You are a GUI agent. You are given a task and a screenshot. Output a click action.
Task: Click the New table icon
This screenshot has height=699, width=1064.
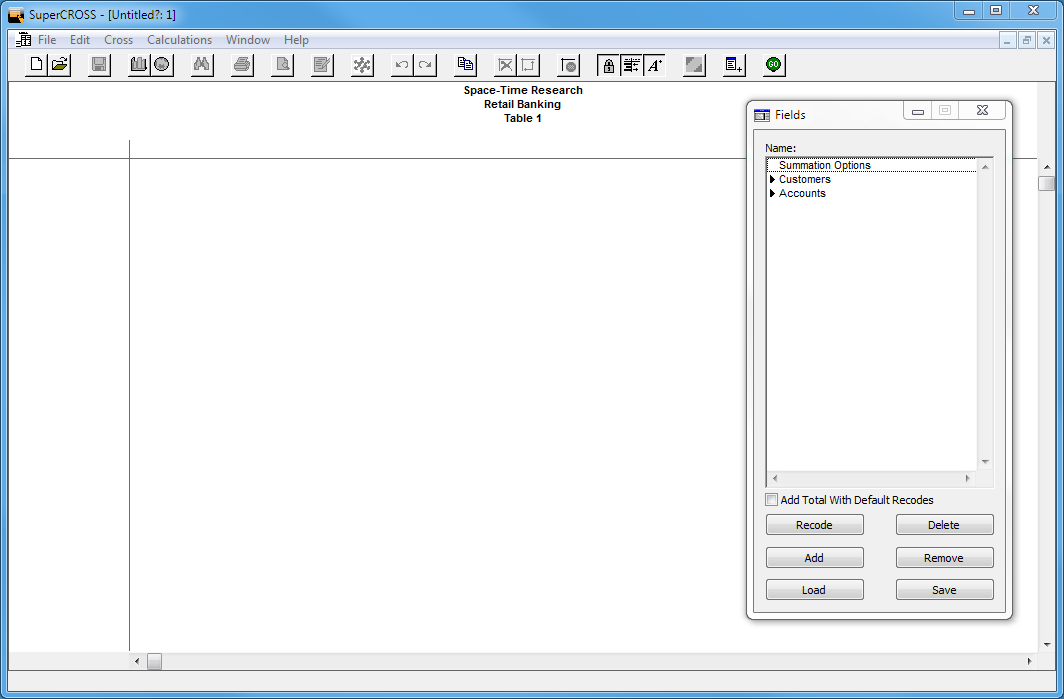tap(37, 65)
